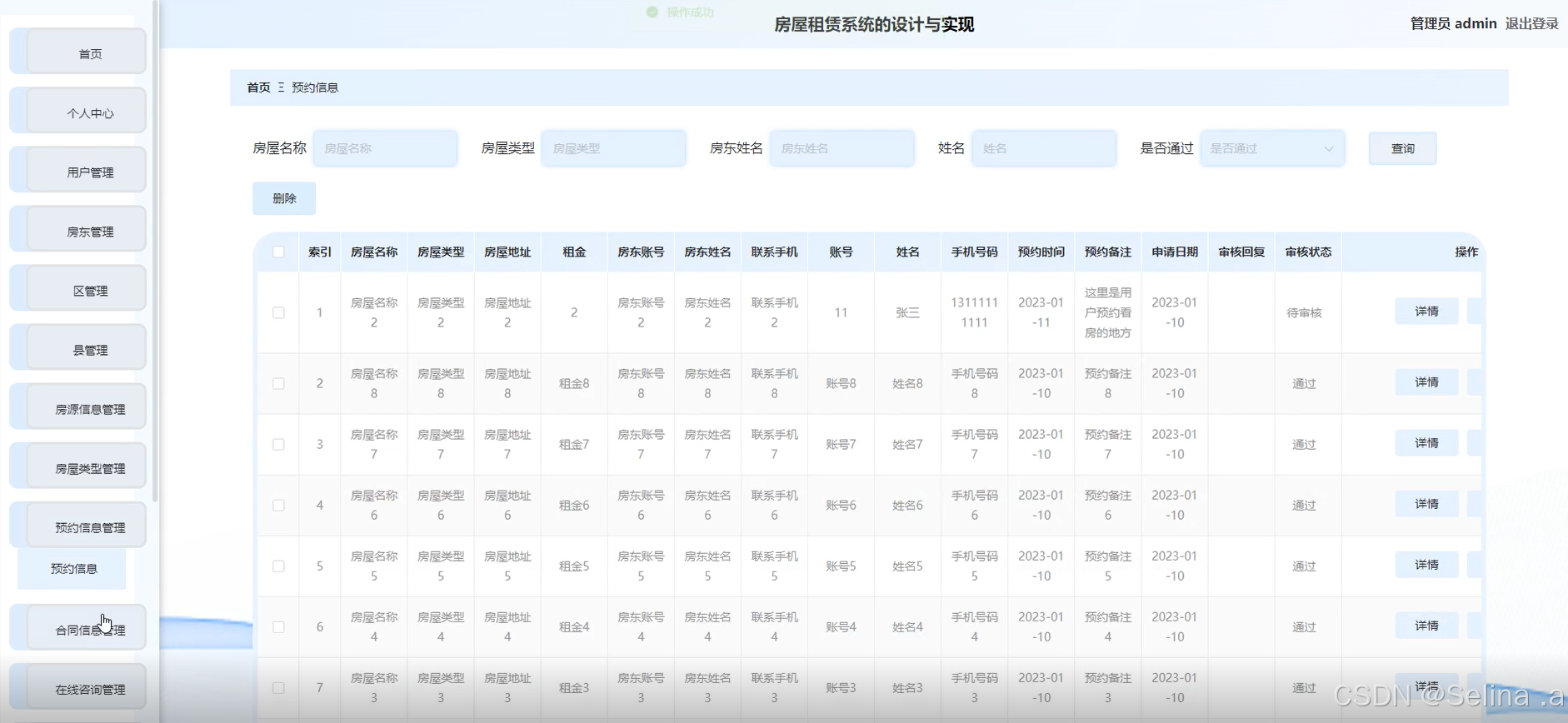Open 详情 for row 2 姓名8
The image size is (1568, 723).
point(1426,381)
